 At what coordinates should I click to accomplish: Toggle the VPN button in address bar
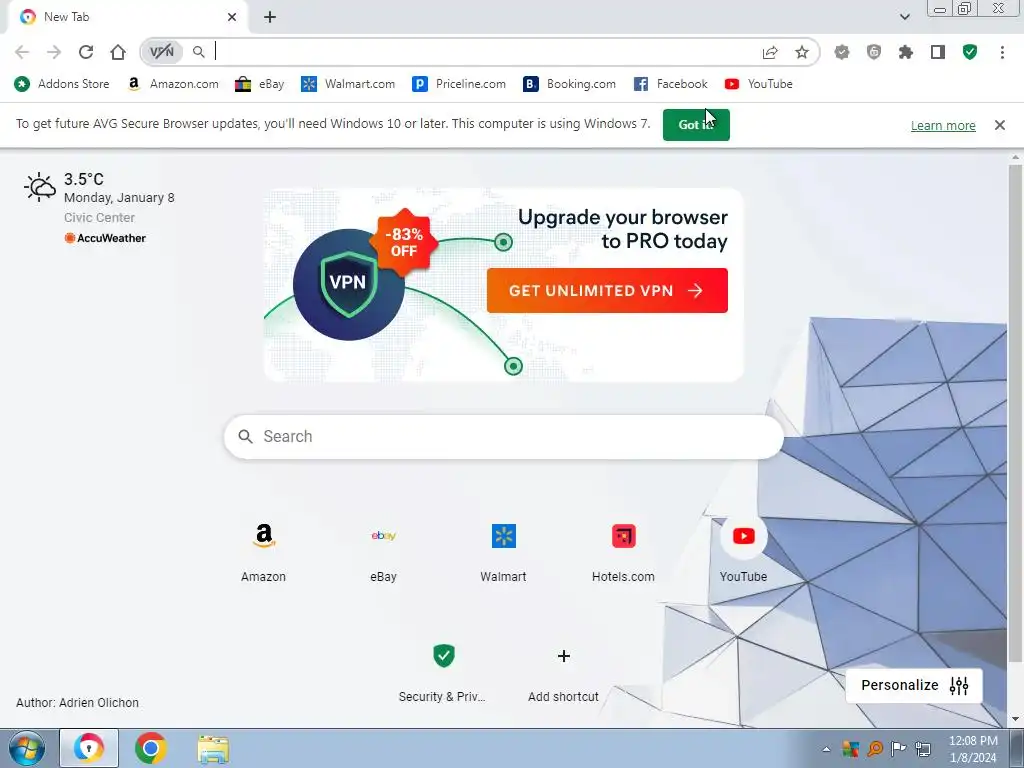pyautogui.click(x=162, y=52)
